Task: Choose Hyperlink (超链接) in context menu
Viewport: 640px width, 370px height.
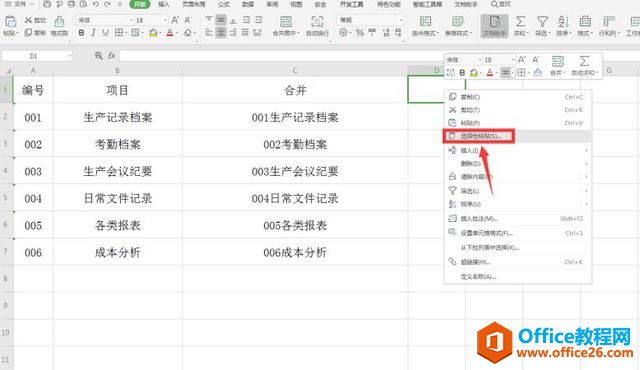Action: coord(518,262)
